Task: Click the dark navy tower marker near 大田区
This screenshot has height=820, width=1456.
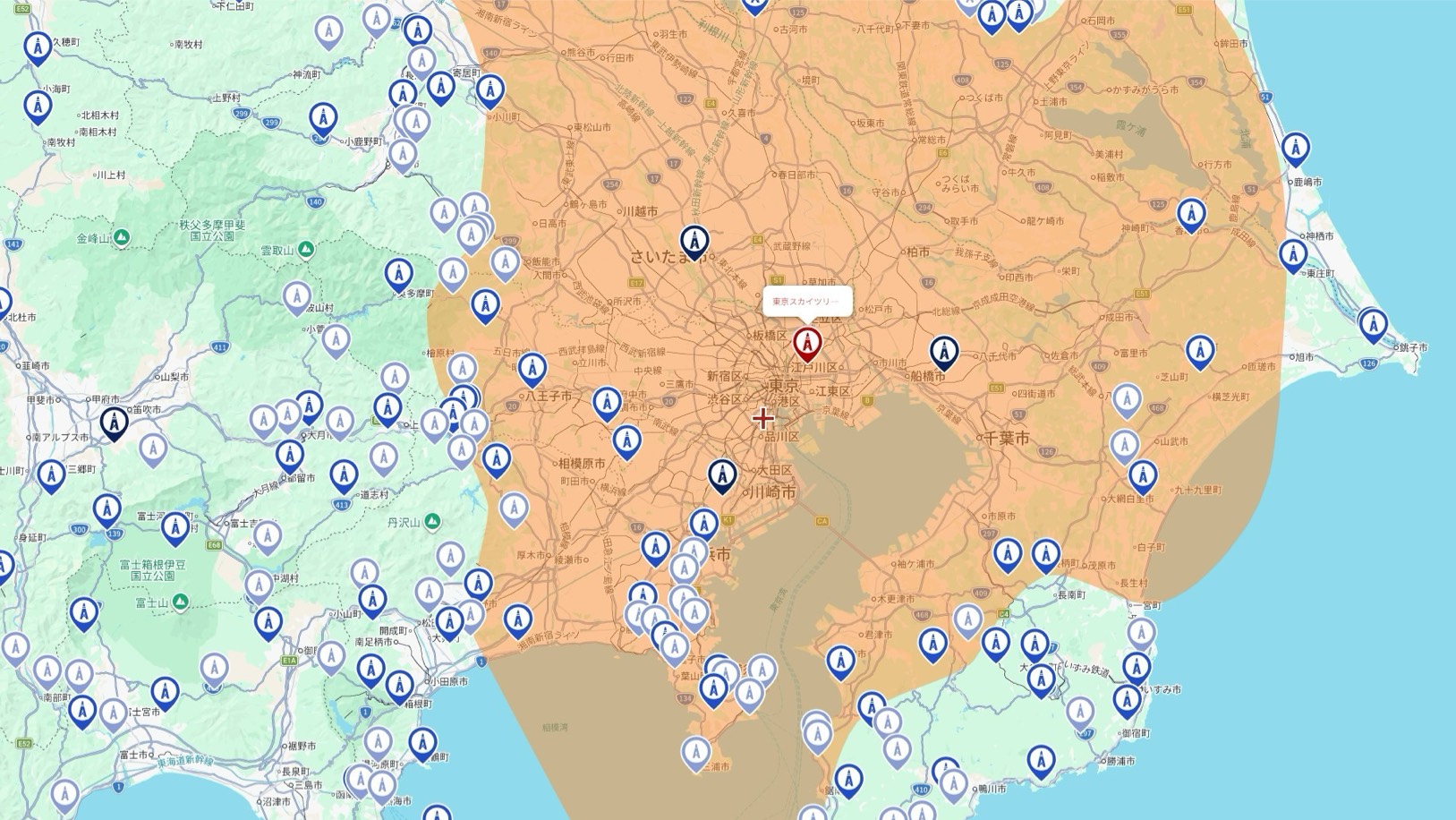Action: (x=721, y=476)
